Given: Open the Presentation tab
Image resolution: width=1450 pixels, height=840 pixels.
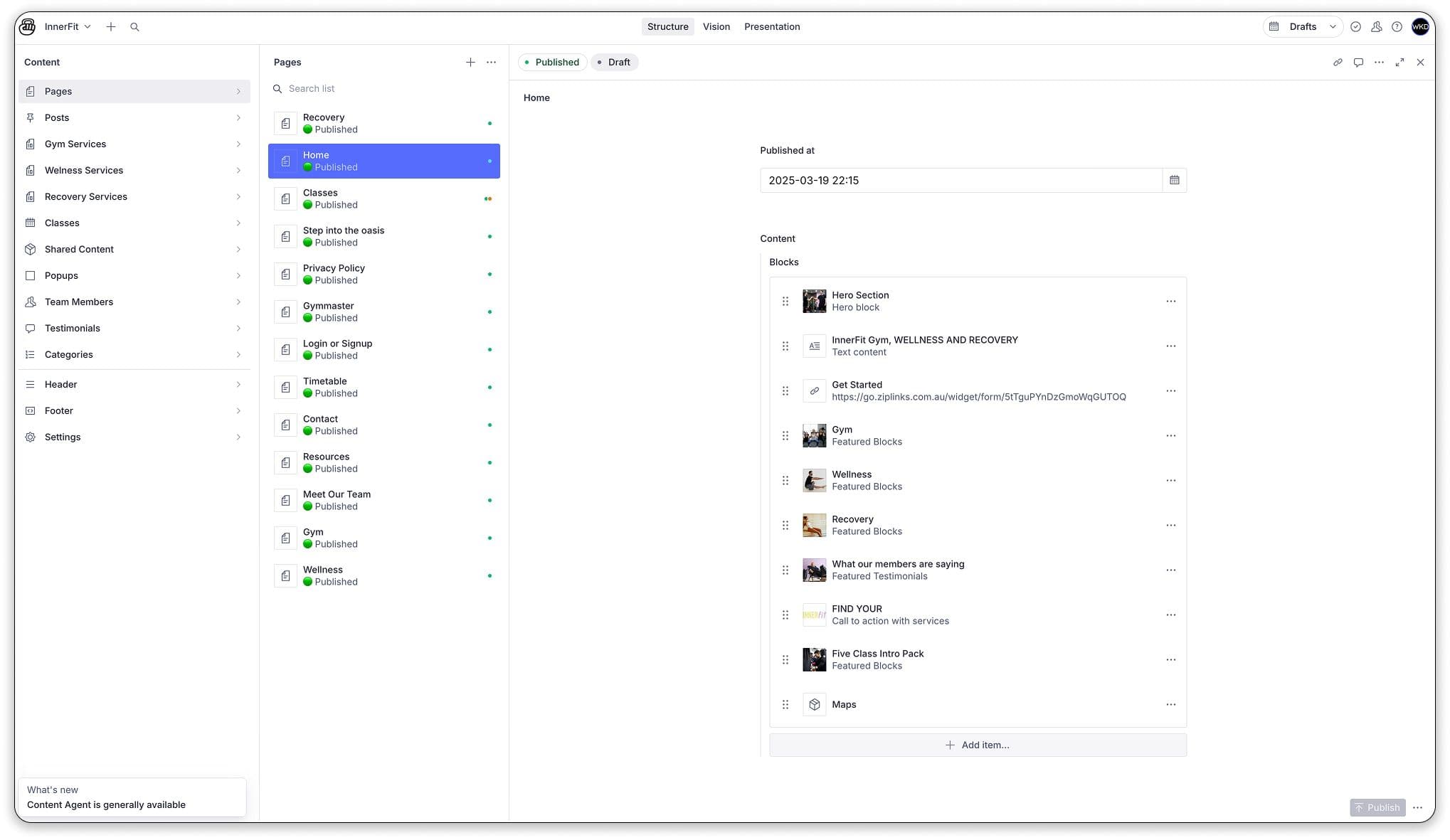Looking at the screenshot, I should (x=771, y=26).
